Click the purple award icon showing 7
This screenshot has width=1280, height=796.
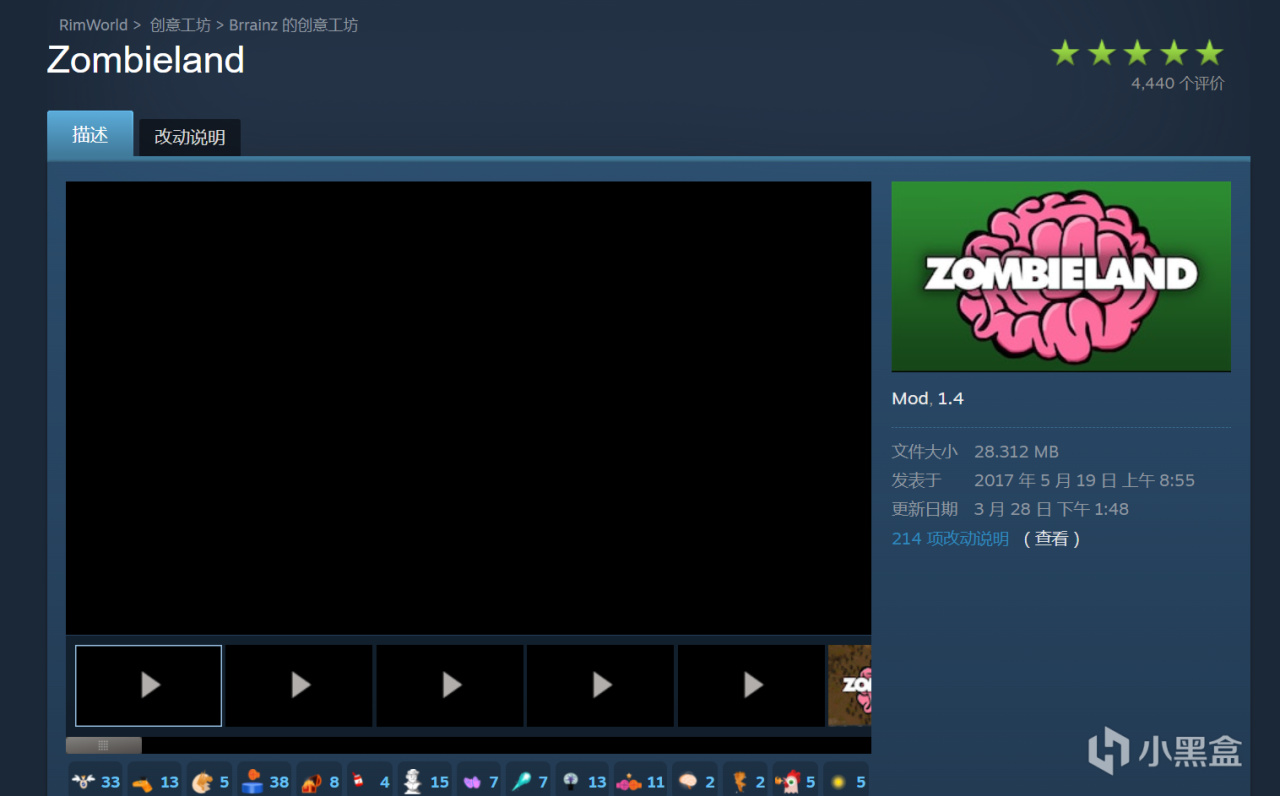(x=479, y=781)
